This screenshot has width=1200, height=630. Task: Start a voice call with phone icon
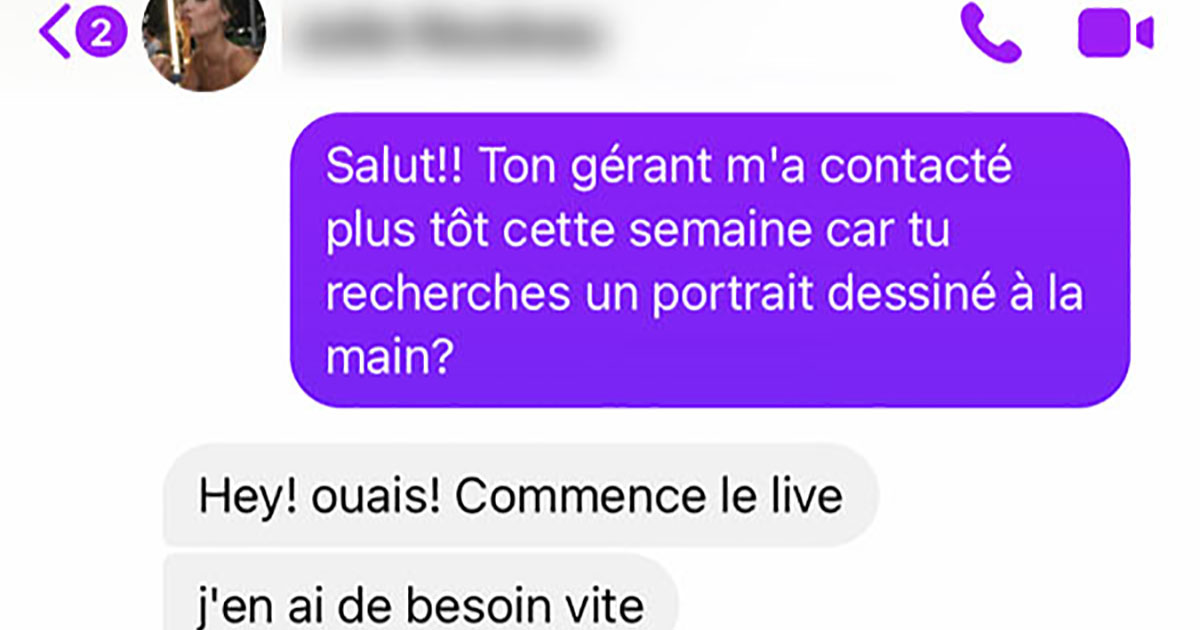coord(991,33)
